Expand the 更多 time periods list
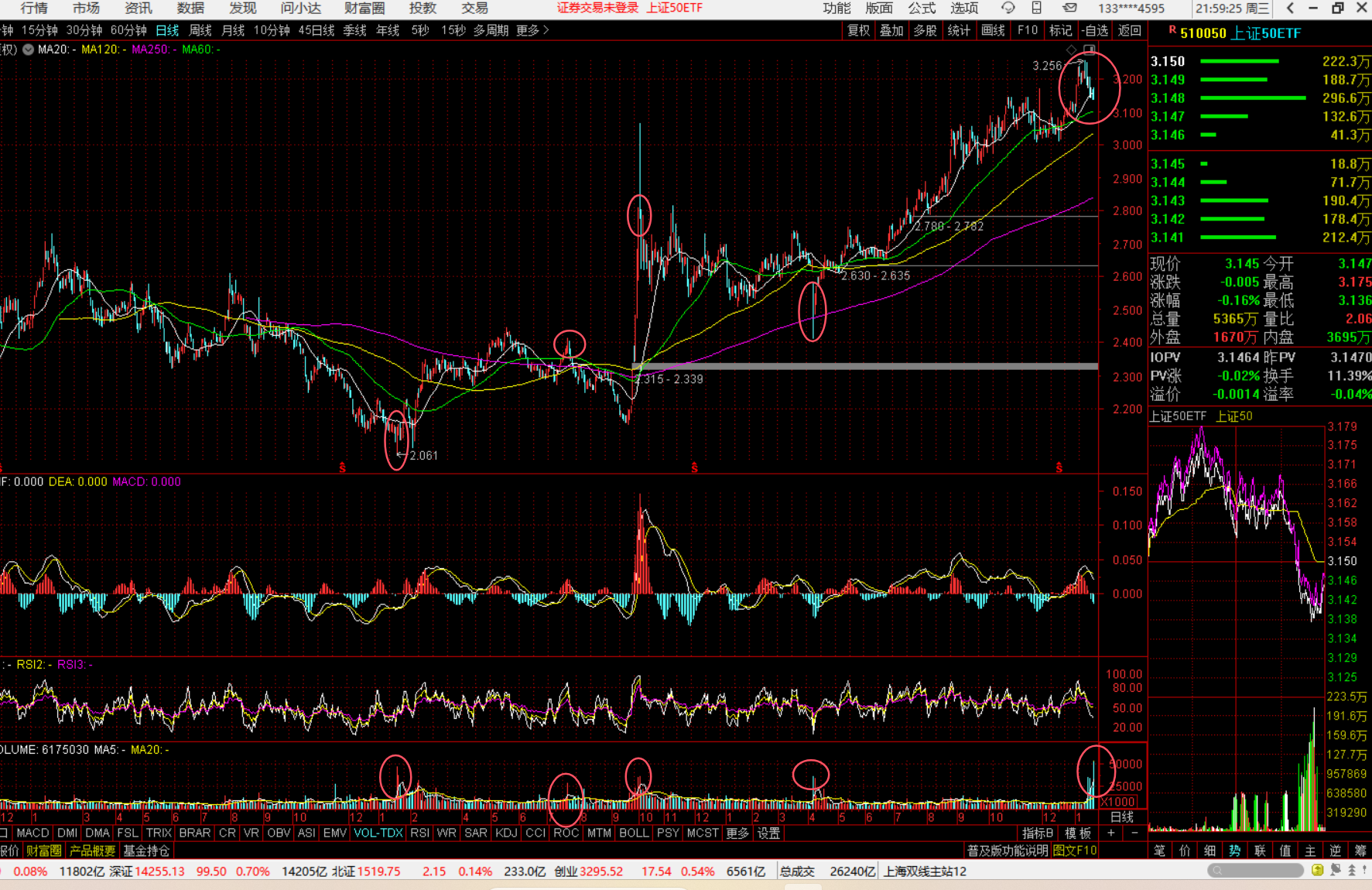 click(532, 30)
